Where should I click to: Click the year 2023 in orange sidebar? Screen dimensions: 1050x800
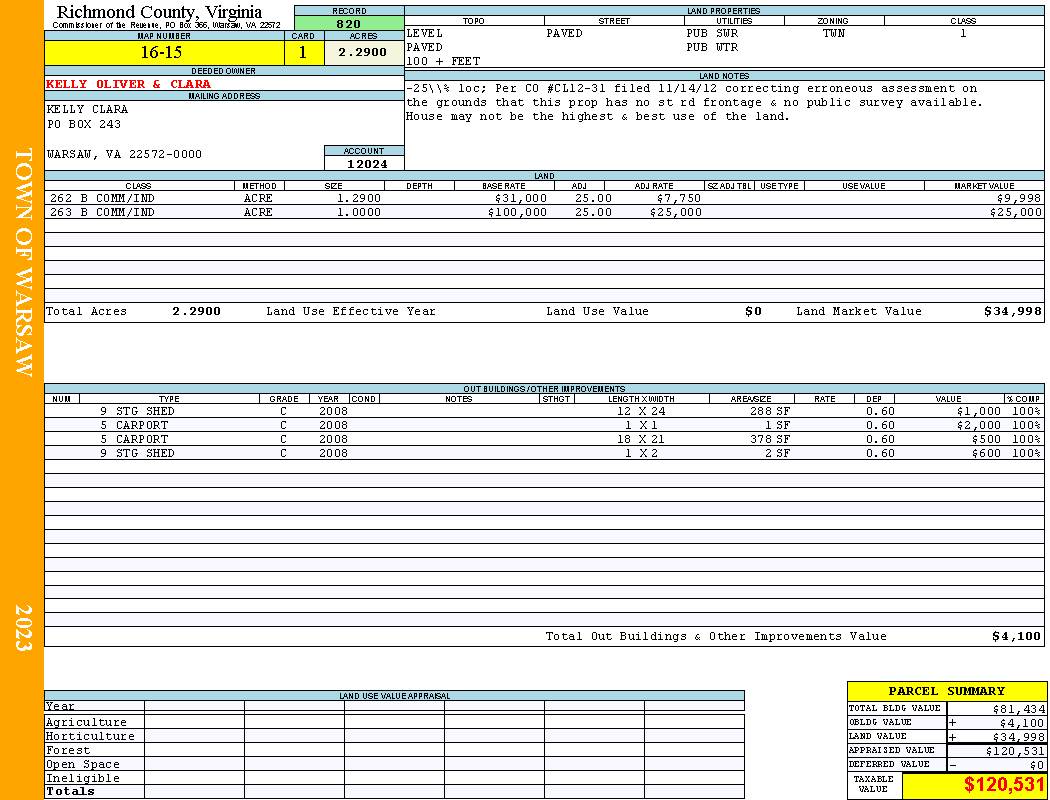[x=23, y=628]
